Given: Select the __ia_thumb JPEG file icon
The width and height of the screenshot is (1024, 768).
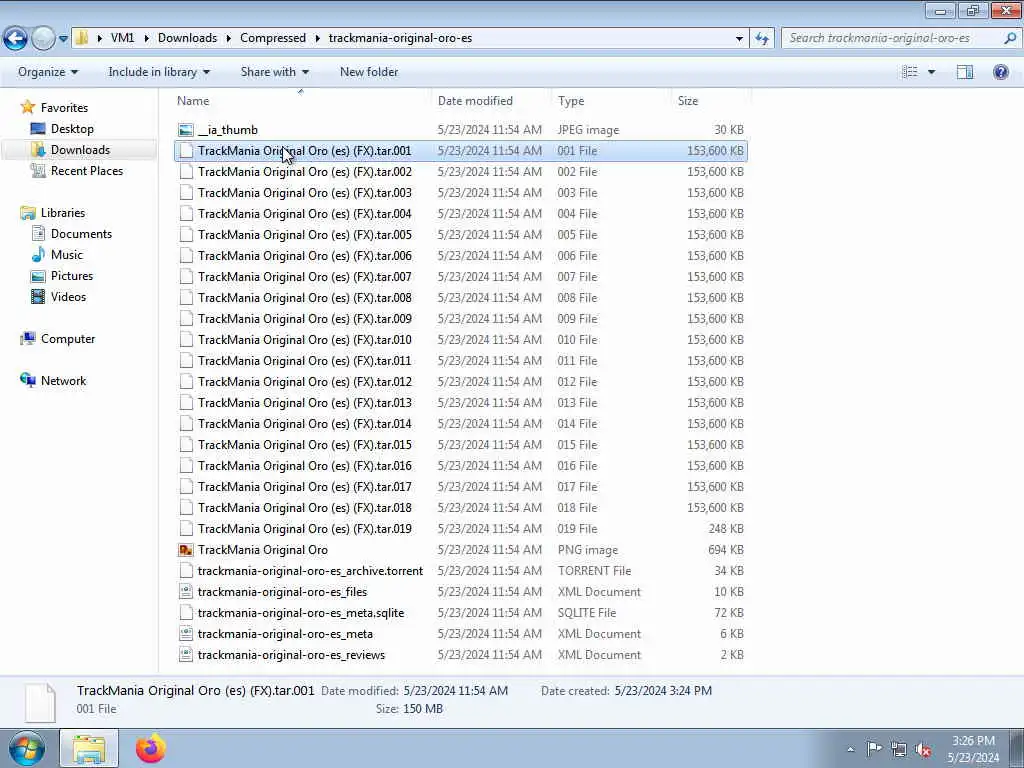Looking at the screenshot, I should click(186, 130).
